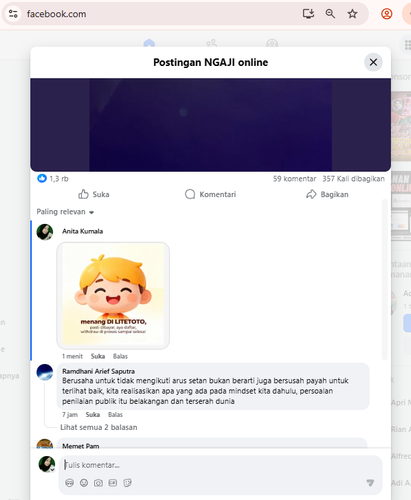Click the comments list scrollbar
This screenshot has height=500, width=411.
click(x=384, y=279)
